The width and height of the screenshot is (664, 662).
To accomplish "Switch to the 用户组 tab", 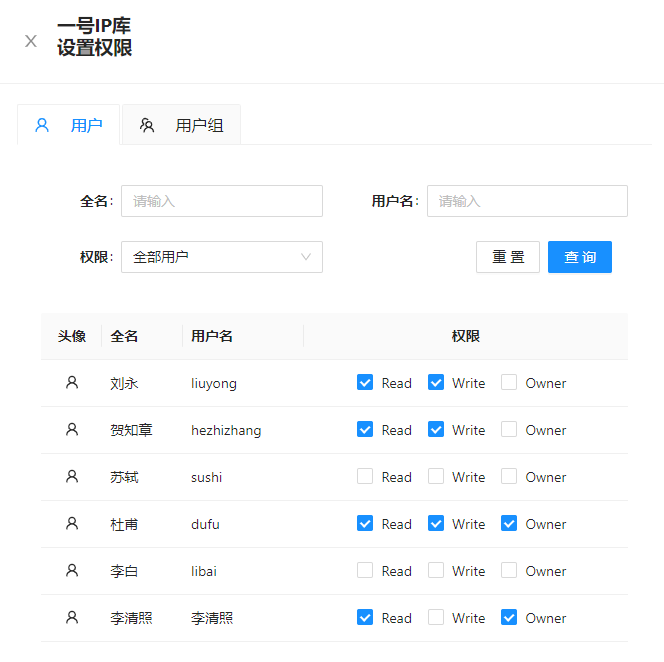I will click(x=181, y=125).
